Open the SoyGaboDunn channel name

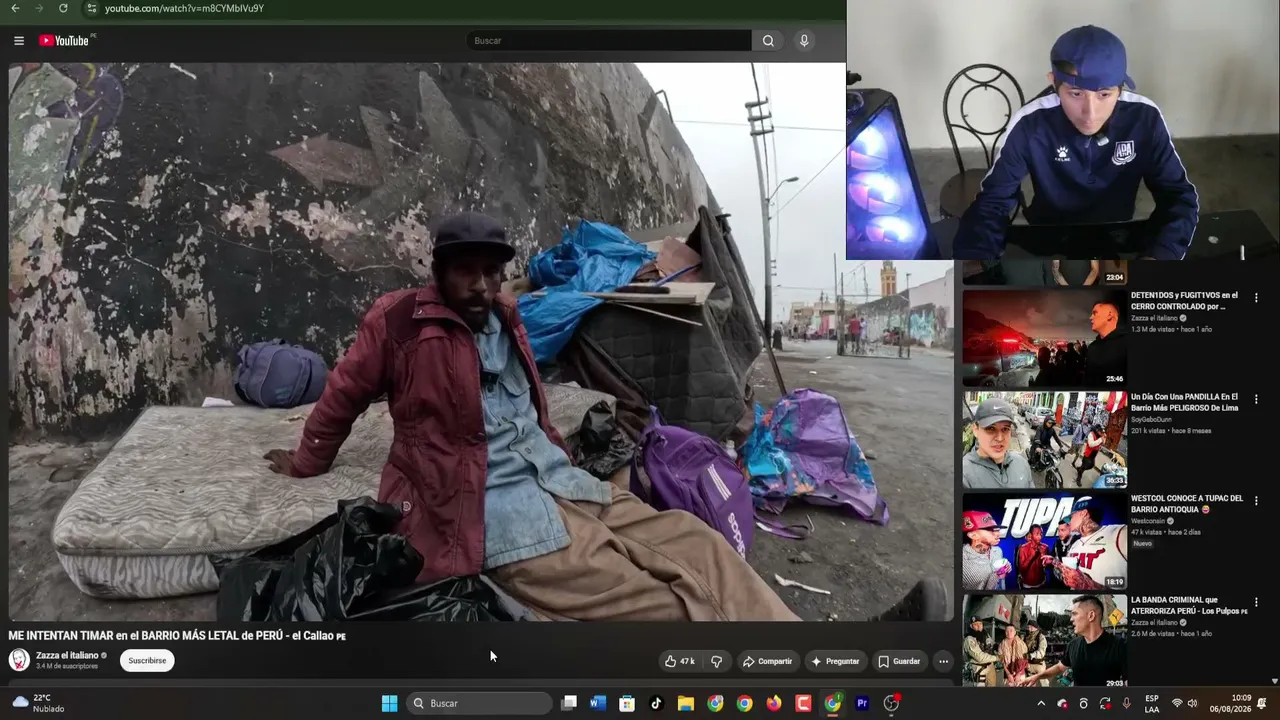point(1151,419)
